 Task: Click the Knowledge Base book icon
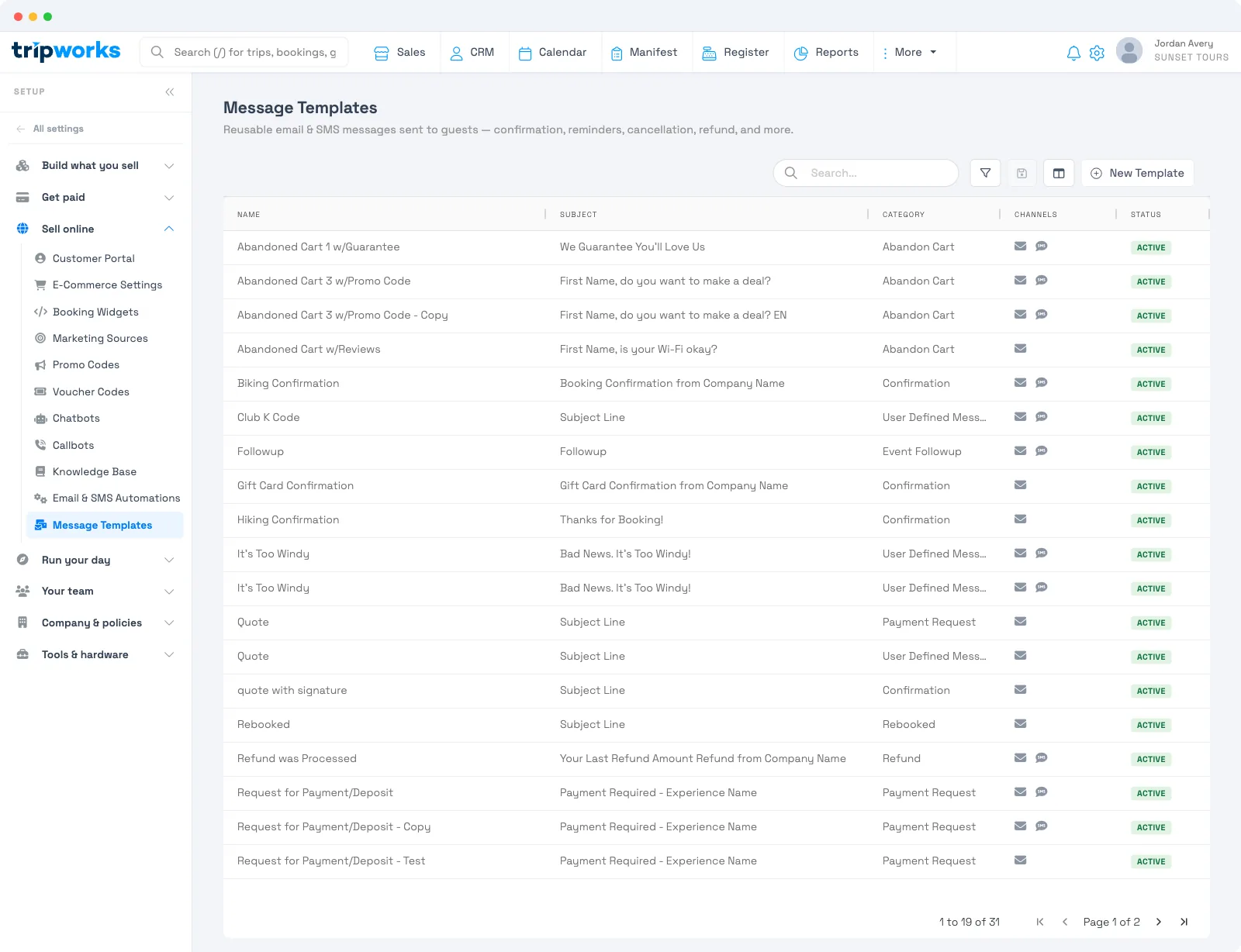[40, 471]
